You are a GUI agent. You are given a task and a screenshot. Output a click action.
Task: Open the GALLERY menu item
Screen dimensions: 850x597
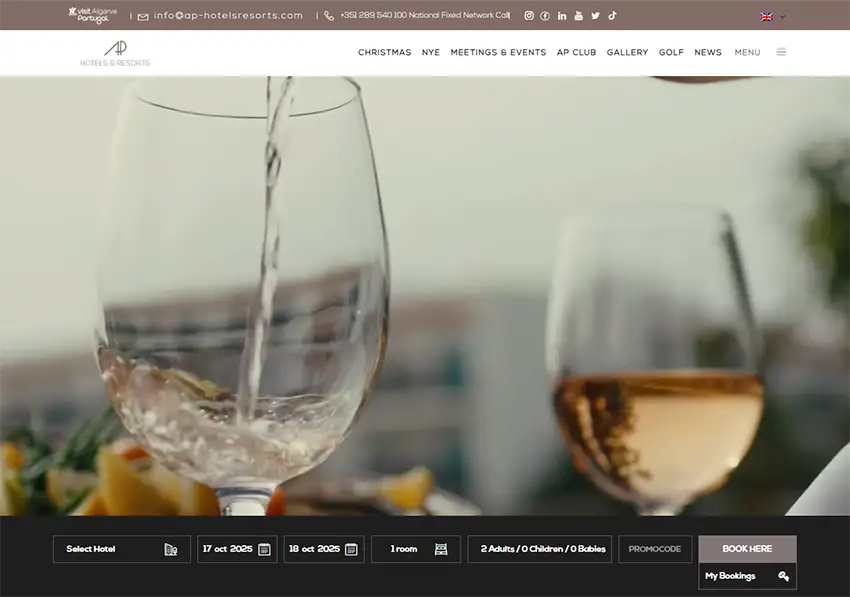[627, 52]
